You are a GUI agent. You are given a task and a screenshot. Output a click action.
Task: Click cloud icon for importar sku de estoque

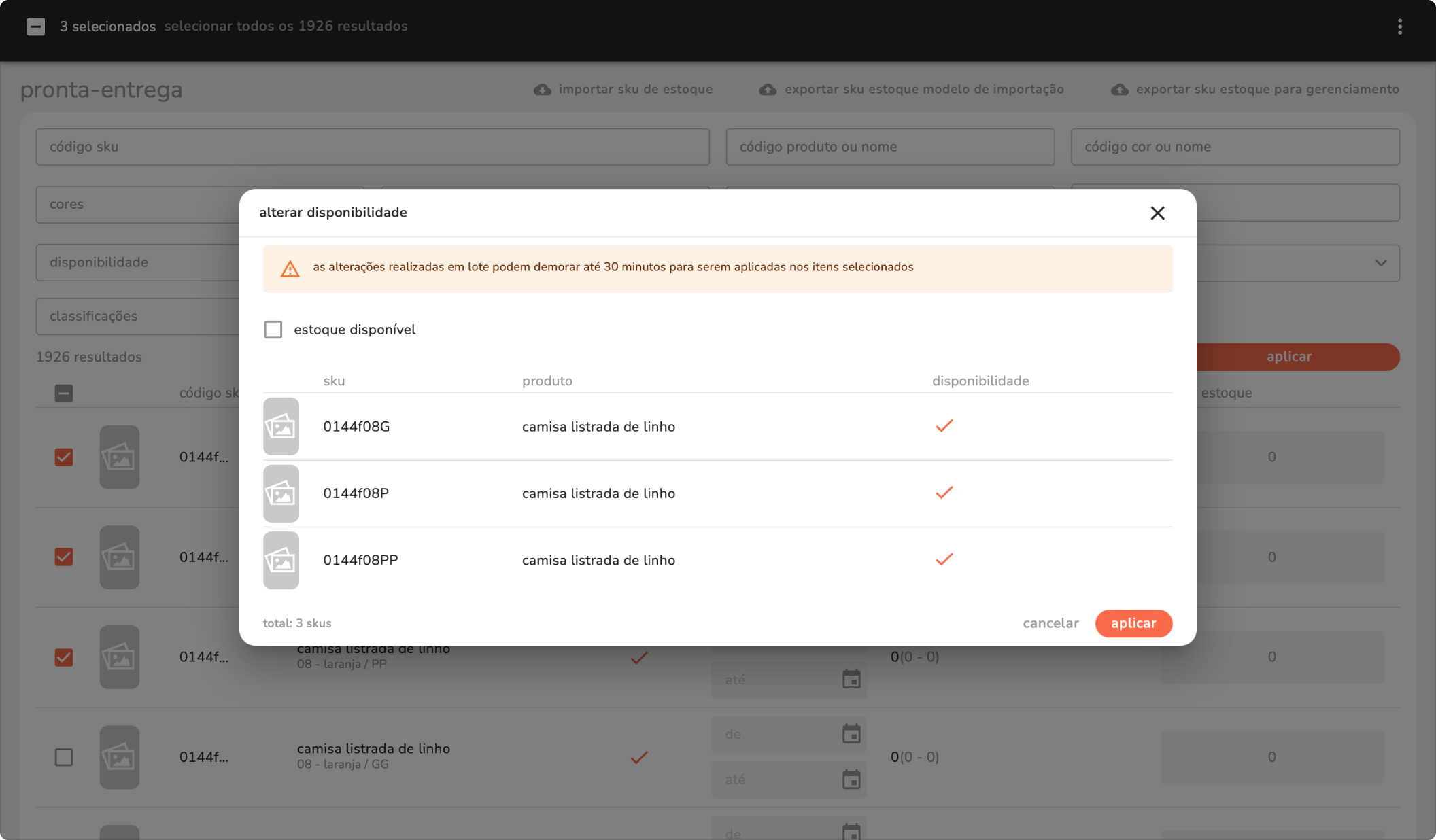(542, 90)
